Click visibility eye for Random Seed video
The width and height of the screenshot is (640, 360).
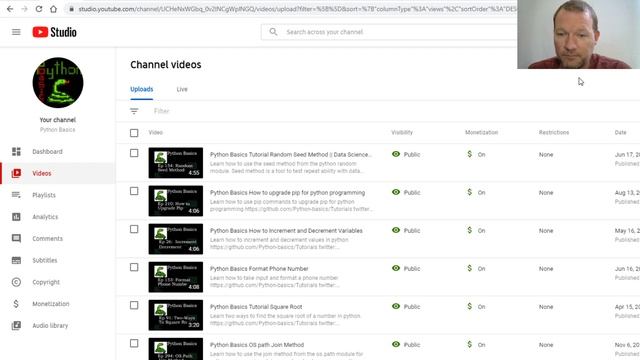[x=396, y=154]
